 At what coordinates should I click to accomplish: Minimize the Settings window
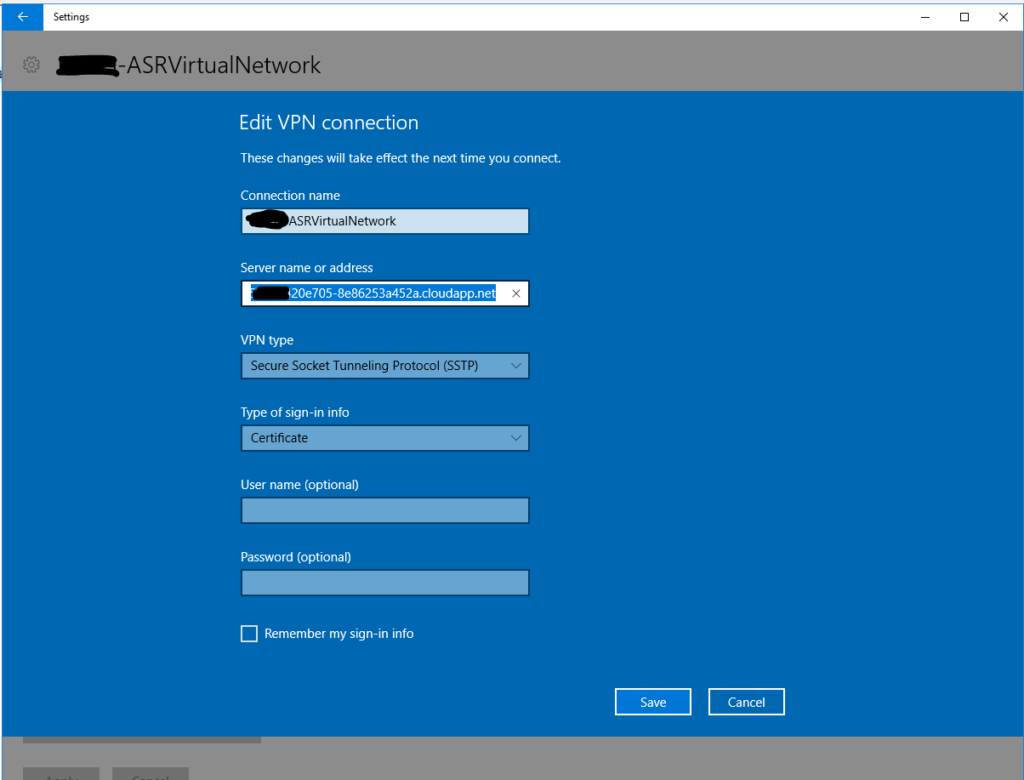(918, 16)
